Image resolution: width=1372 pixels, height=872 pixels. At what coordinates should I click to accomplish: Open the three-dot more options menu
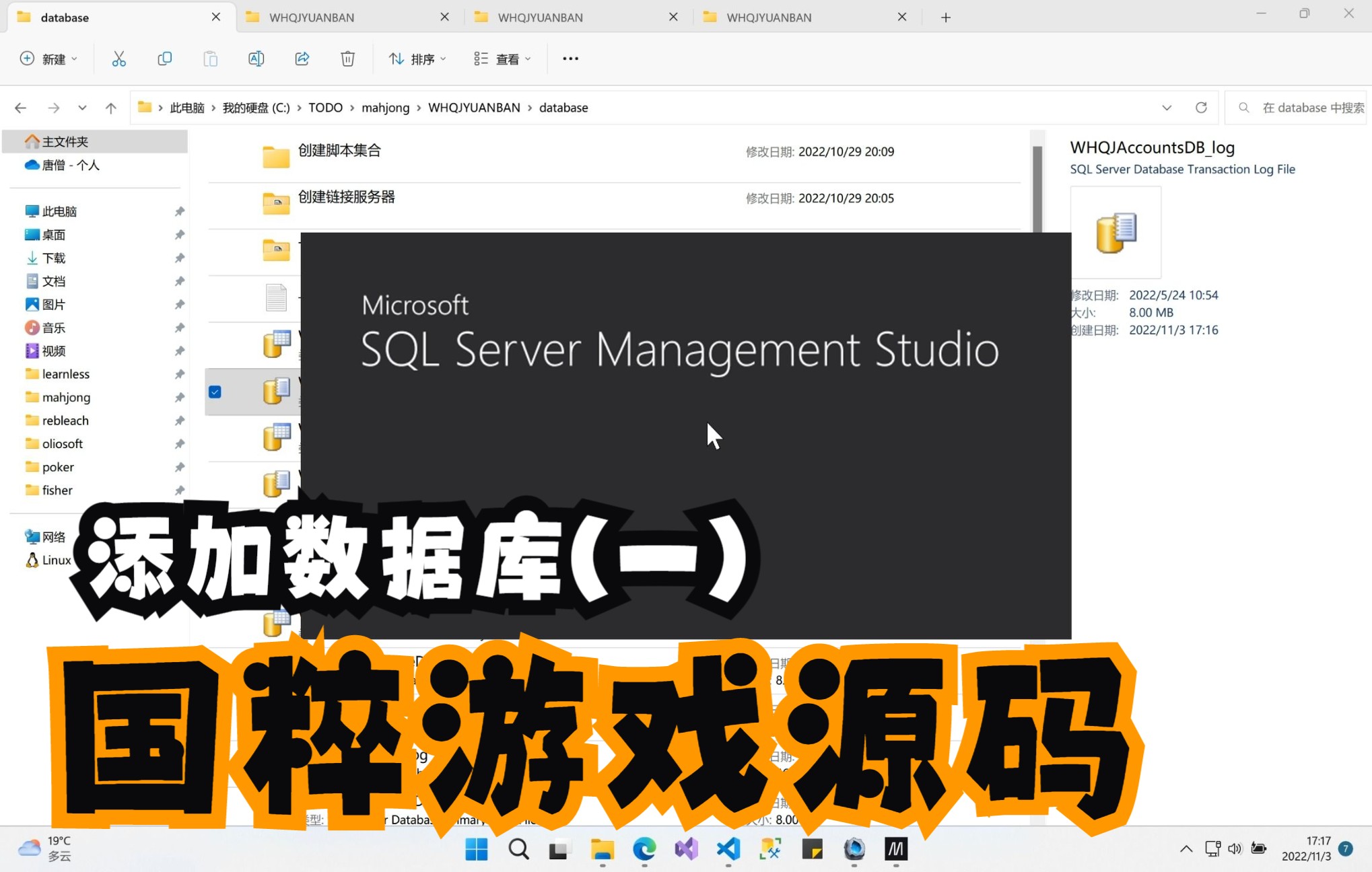pyautogui.click(x=570, y=59)
